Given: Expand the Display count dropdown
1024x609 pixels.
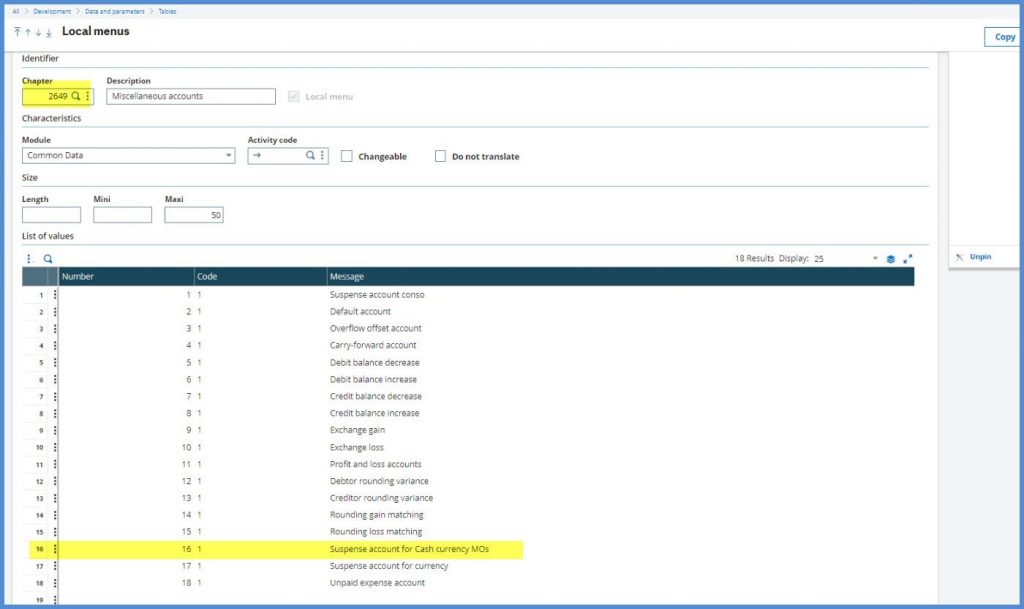Looking at the screenshot, I should tap(875, 258).
